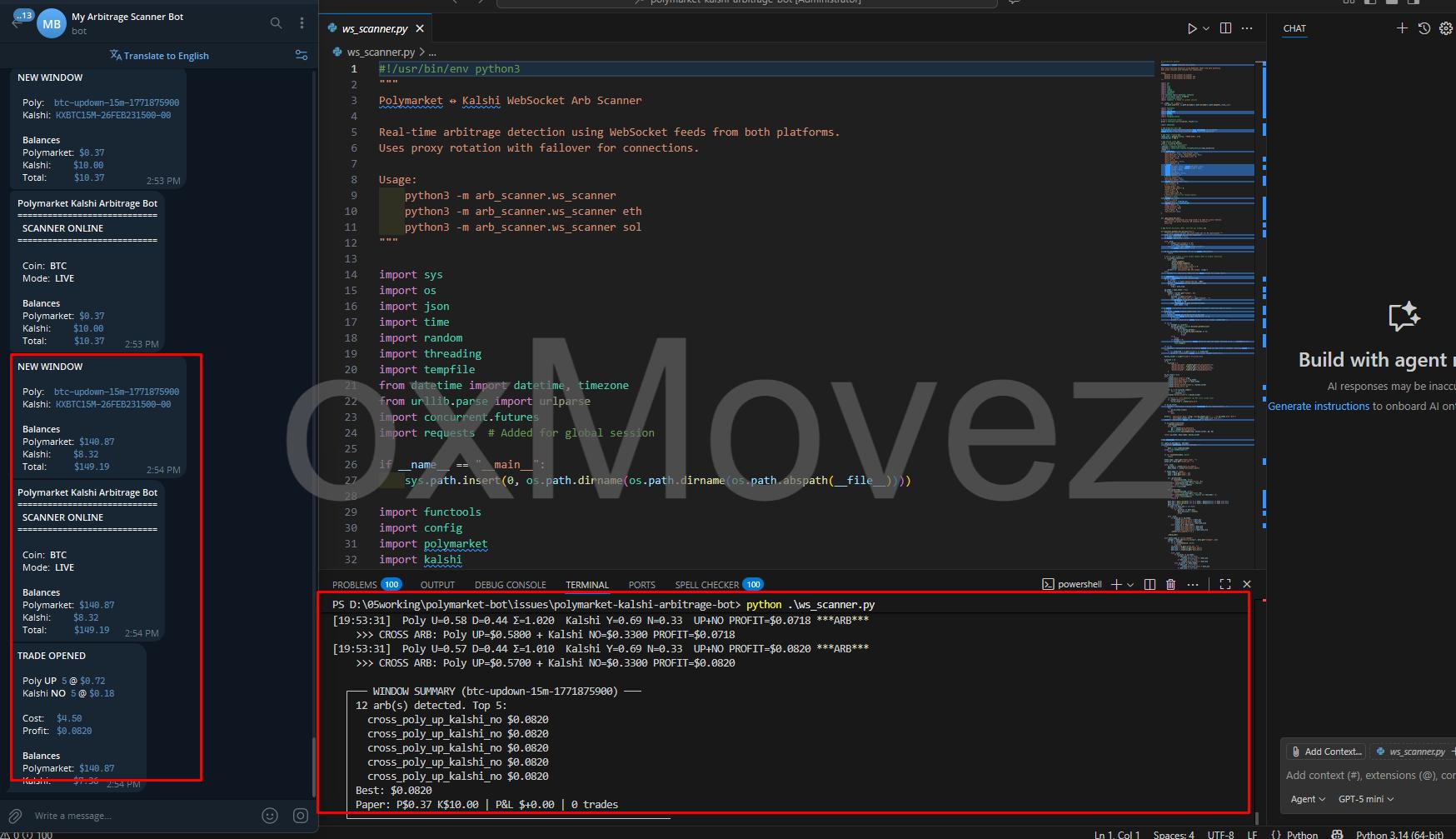Focus the chat prompt input box

click(1370, 775)
